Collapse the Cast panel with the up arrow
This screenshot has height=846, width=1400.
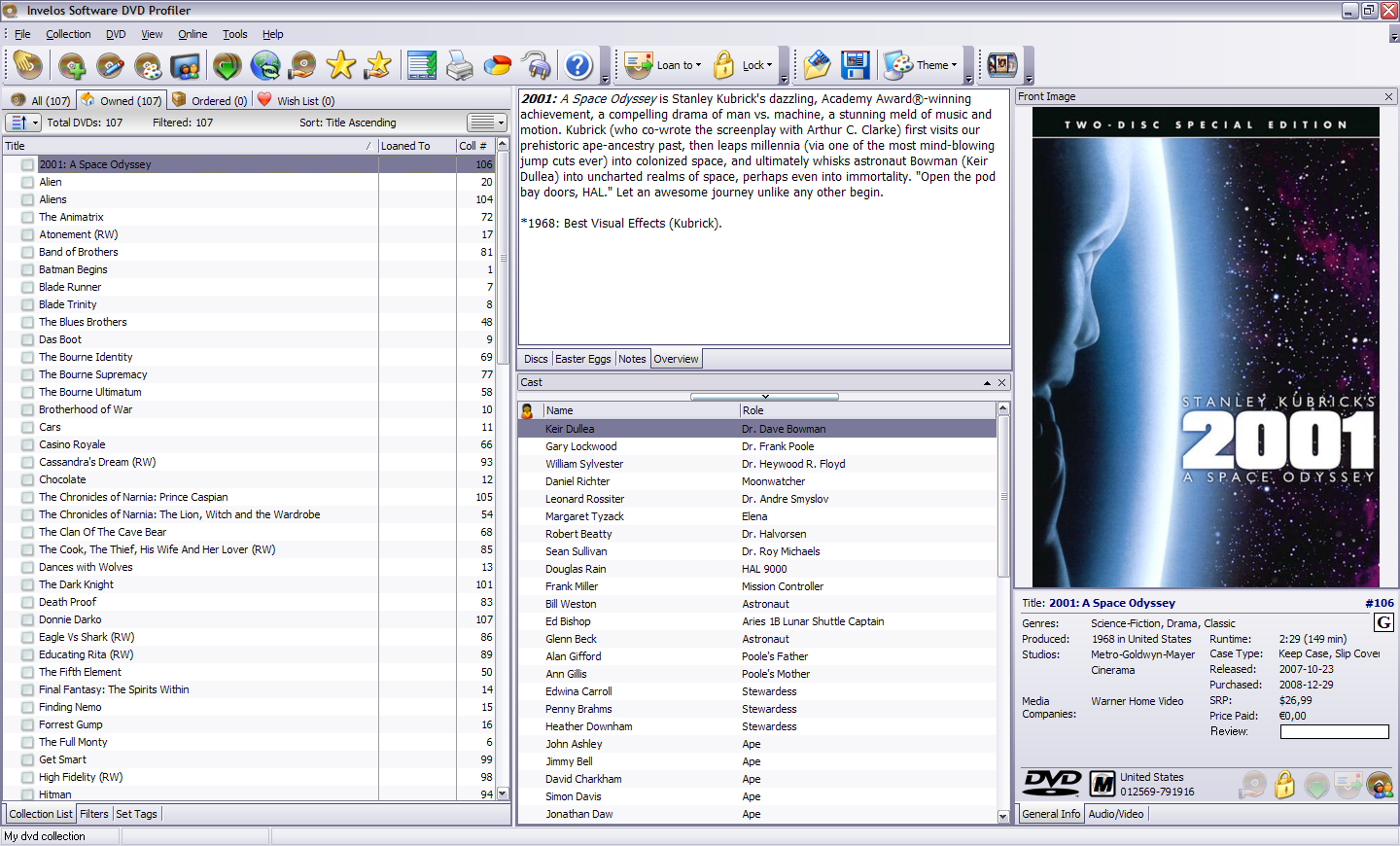(x=987, y=383)
